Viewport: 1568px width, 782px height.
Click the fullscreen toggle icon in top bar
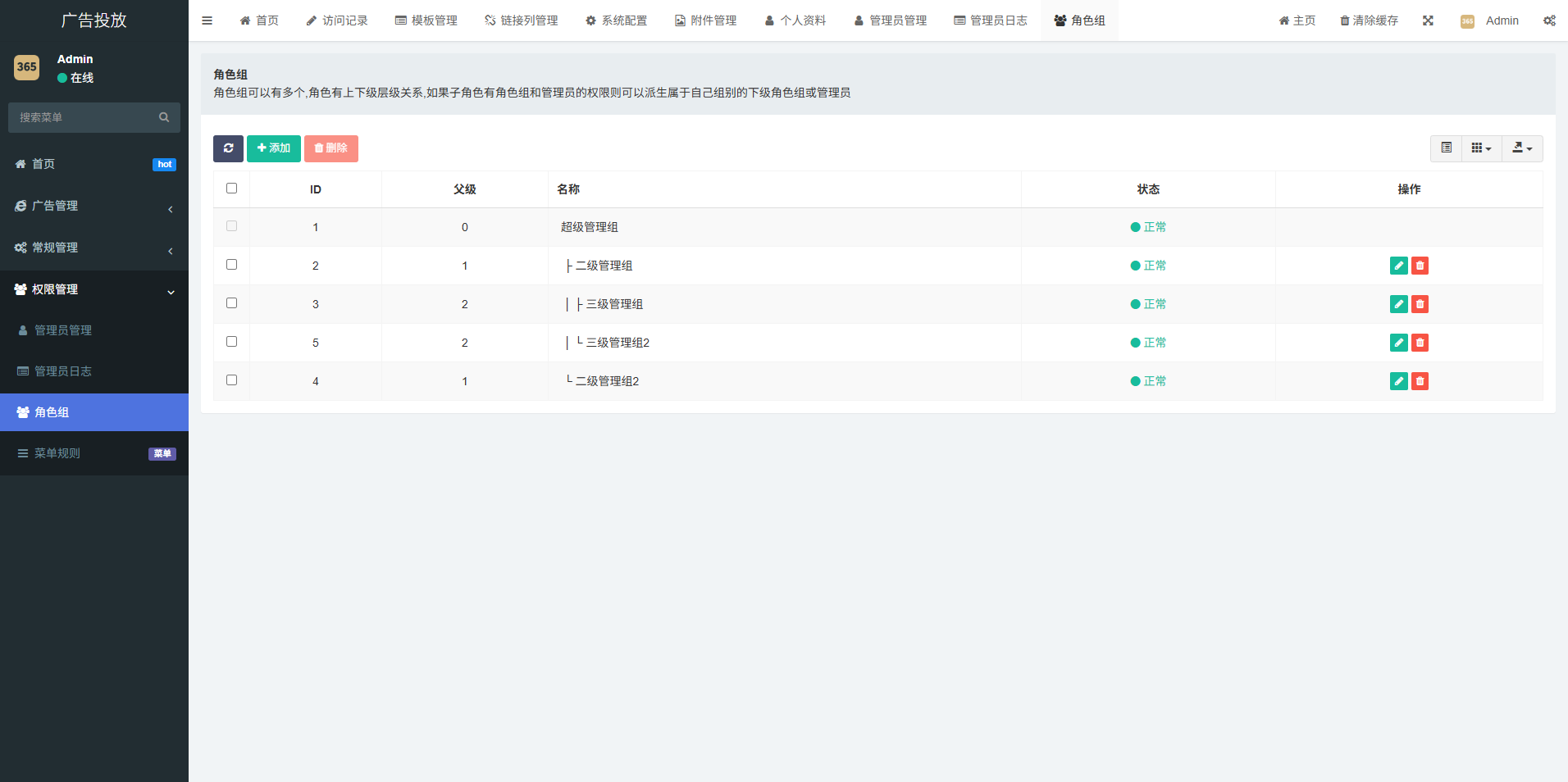tap(1429, 20)
